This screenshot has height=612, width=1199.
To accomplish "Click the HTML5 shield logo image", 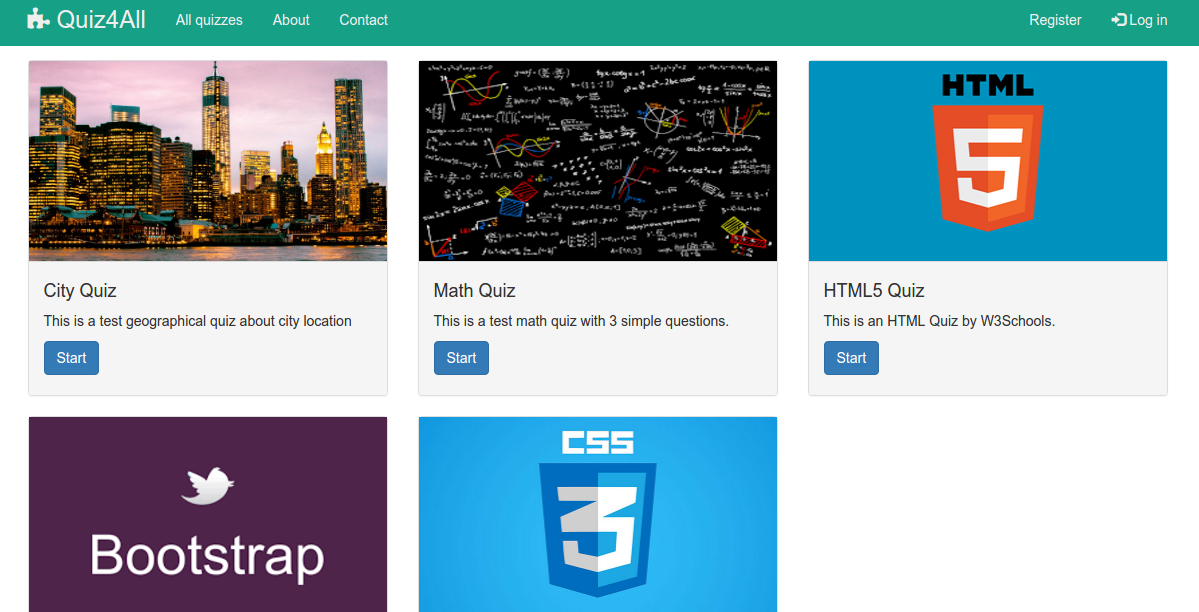I will tap(988, 161).
